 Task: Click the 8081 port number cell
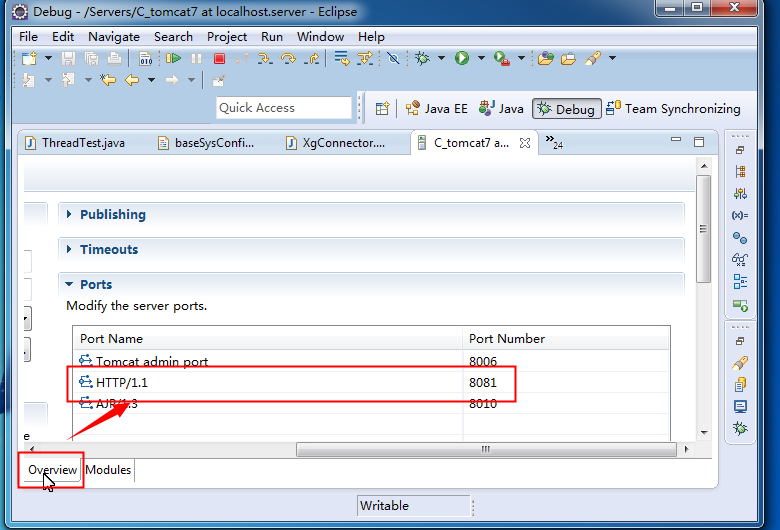[x=483, y=382]
